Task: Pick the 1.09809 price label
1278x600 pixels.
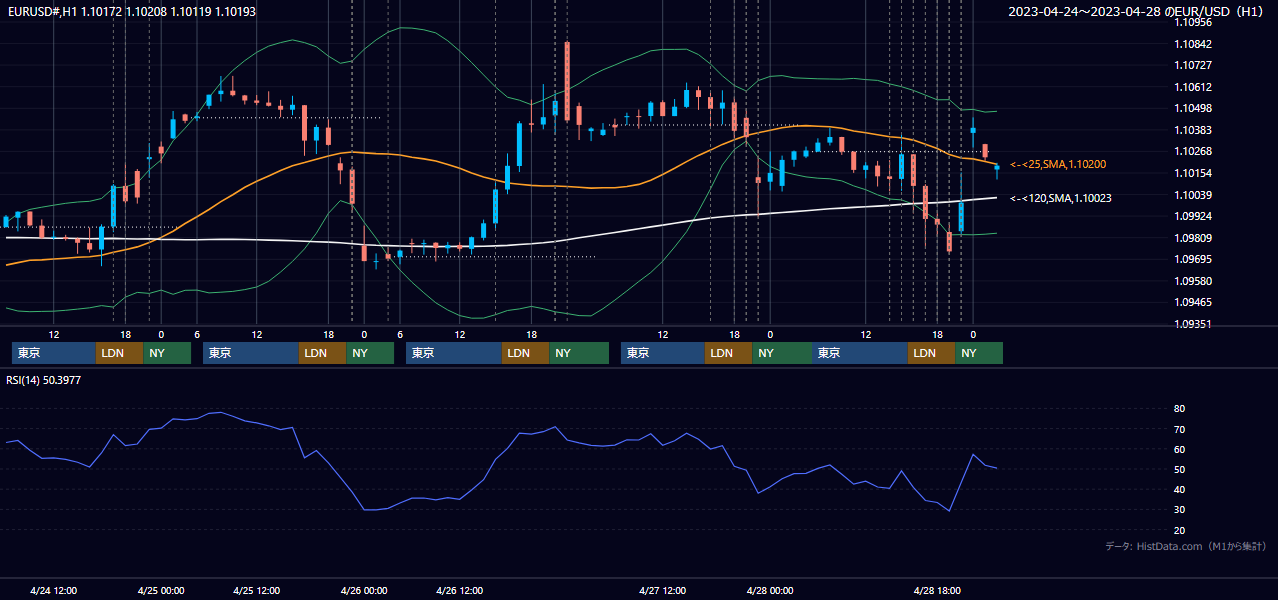Action: [1193, 238]
